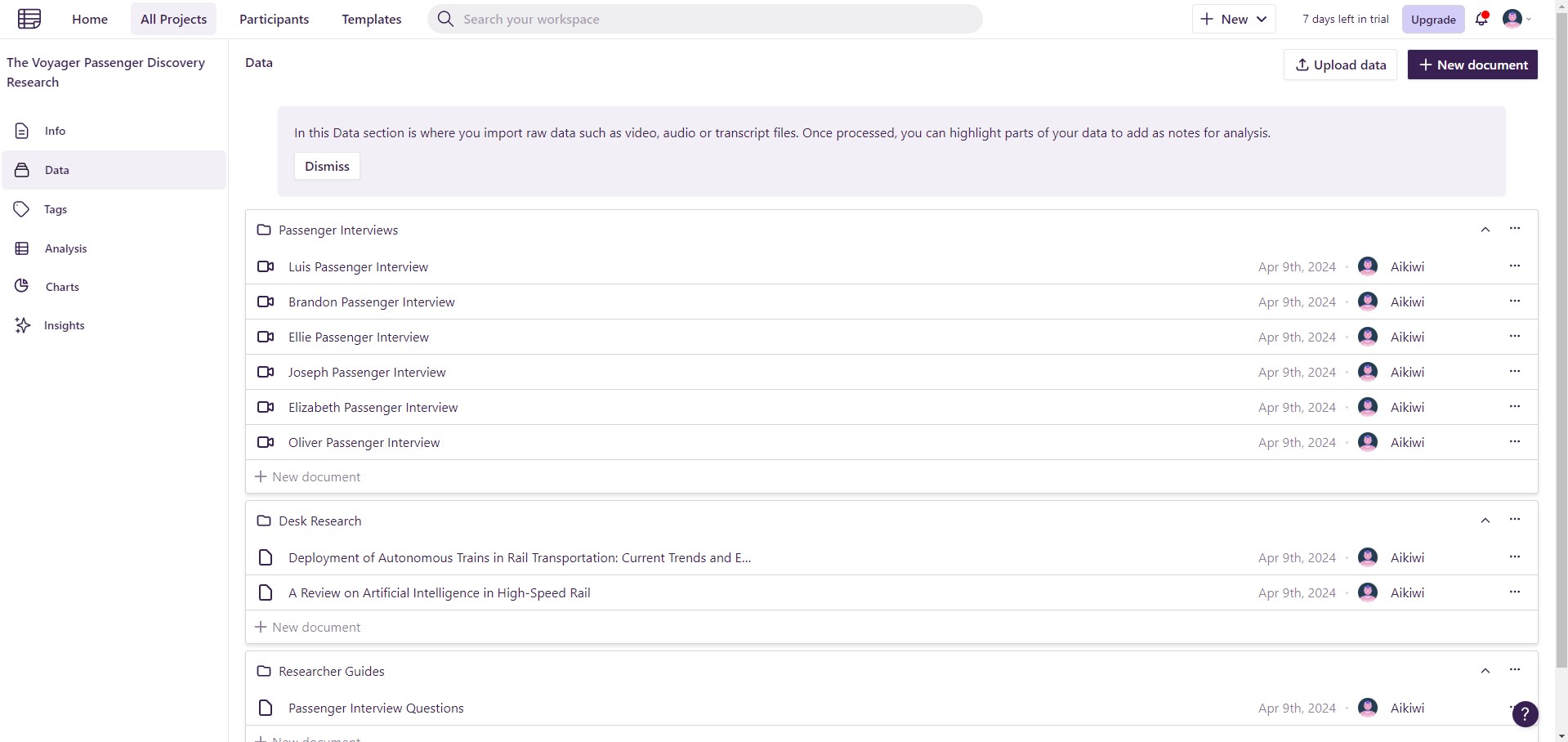Open the New dropdown menu
1568x742 pixels.
tap(1234, 19)
